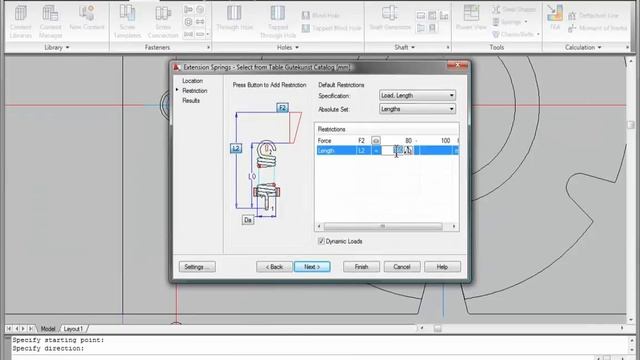
Task: Toggle the Dynamic Loads checkbox
Action: click(x=321, y=241)
